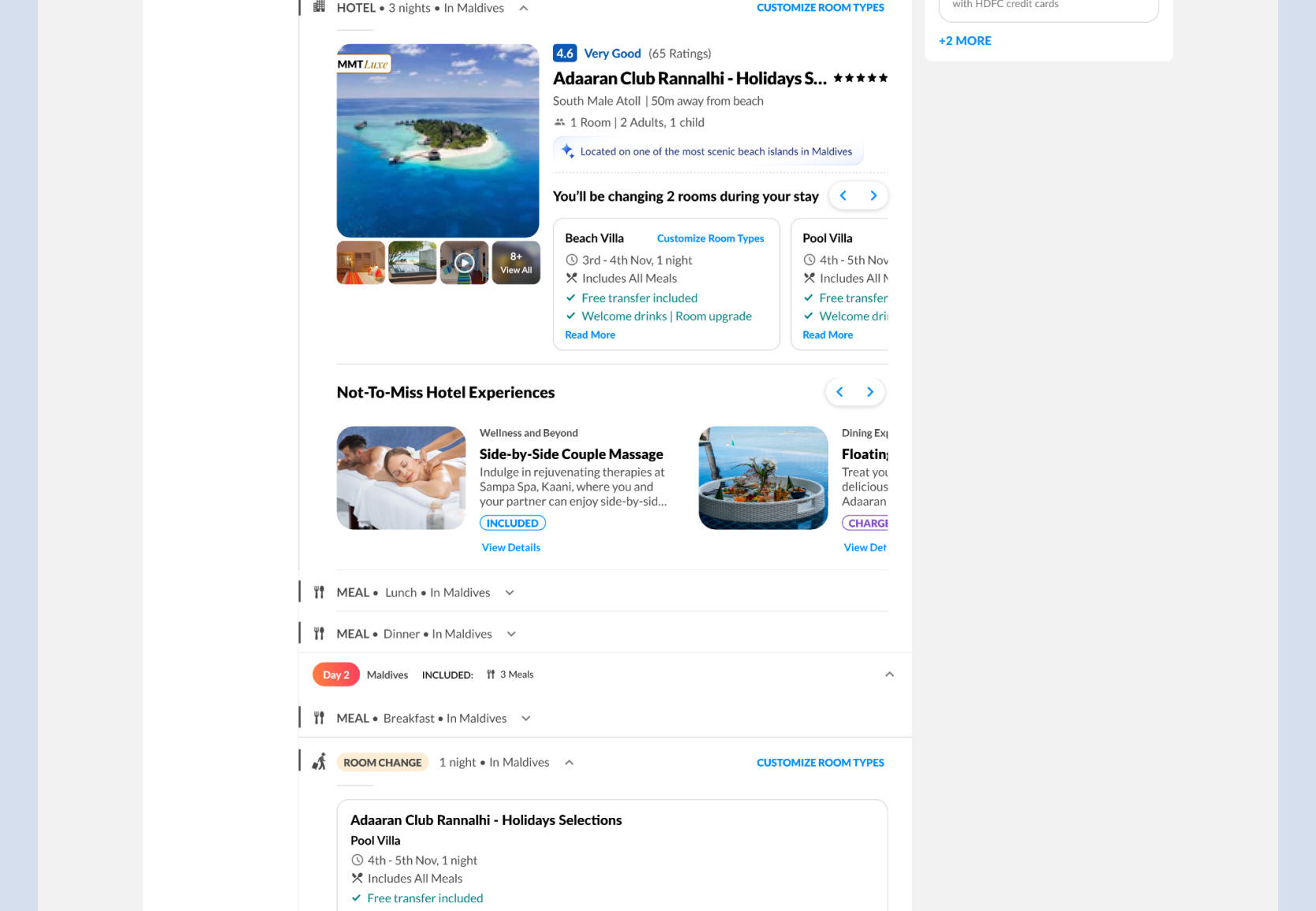Click clock icon beside 4th - 5th Nov
Image resolution: width=1316 pixels, height=911 pixels.
357,861
